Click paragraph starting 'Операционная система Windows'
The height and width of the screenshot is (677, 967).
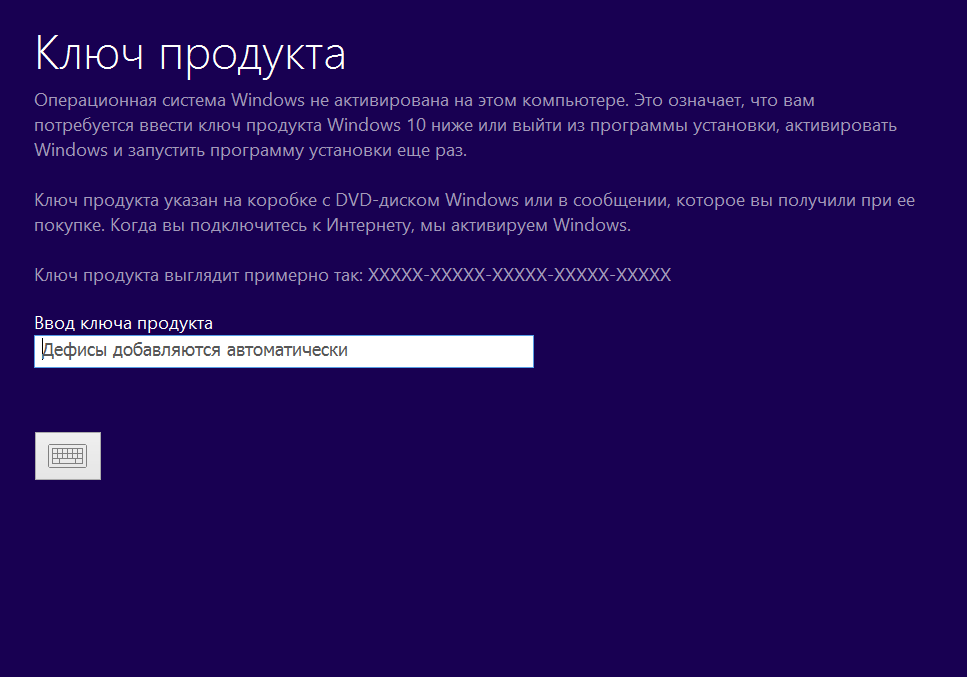[466, 125]
